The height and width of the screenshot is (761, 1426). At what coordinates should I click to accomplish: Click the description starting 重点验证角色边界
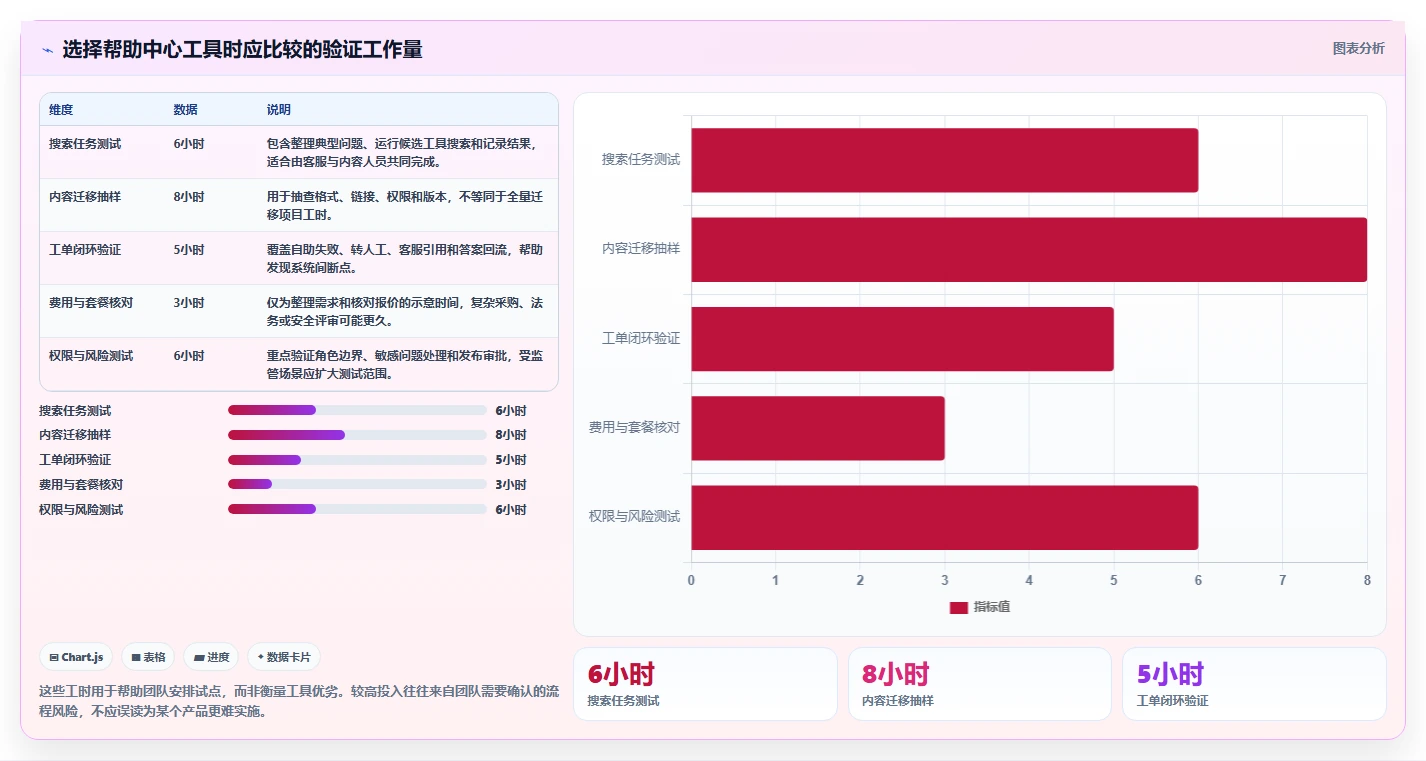coord(405,365)
